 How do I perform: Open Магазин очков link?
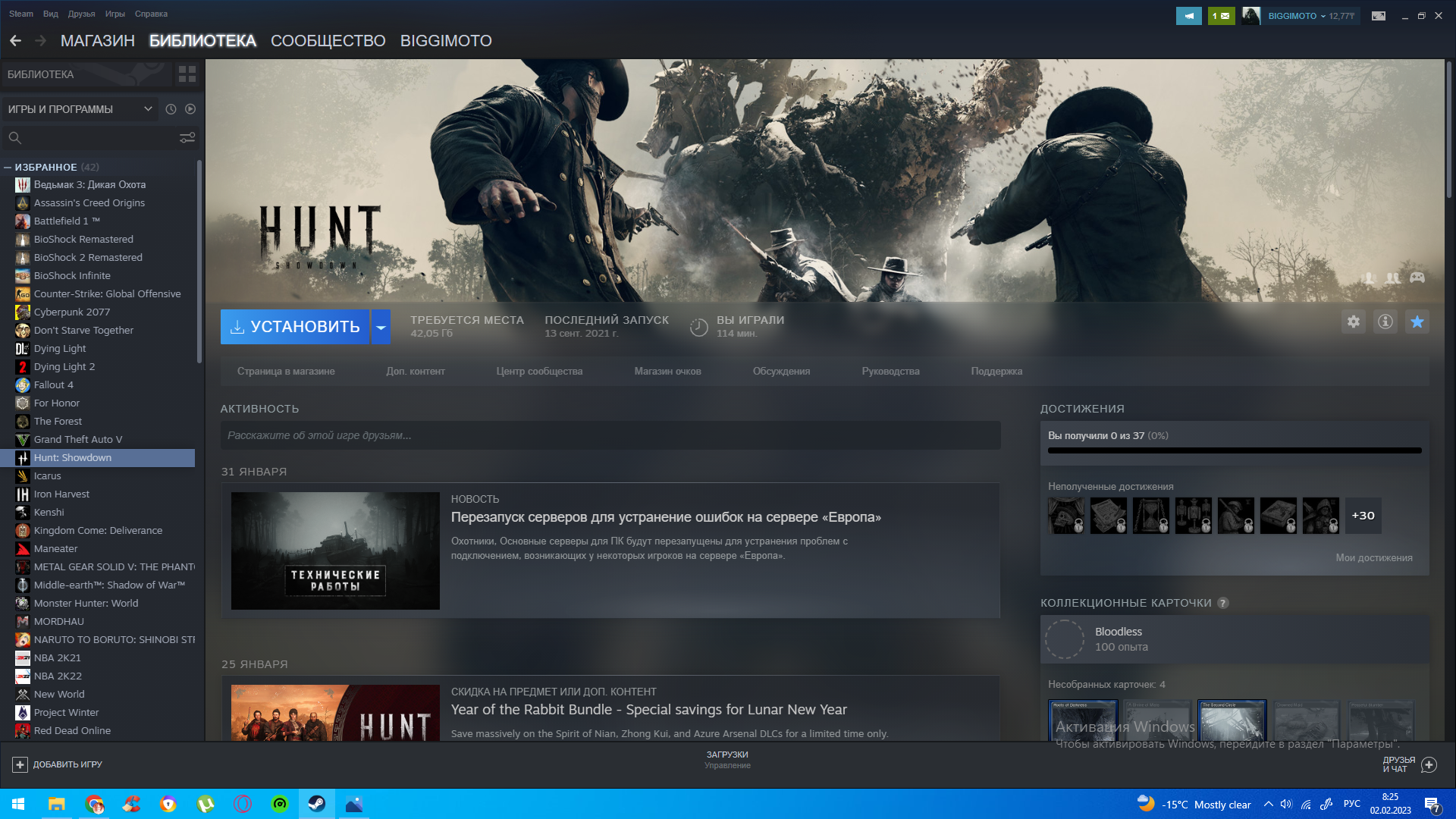tap(667, 372)
